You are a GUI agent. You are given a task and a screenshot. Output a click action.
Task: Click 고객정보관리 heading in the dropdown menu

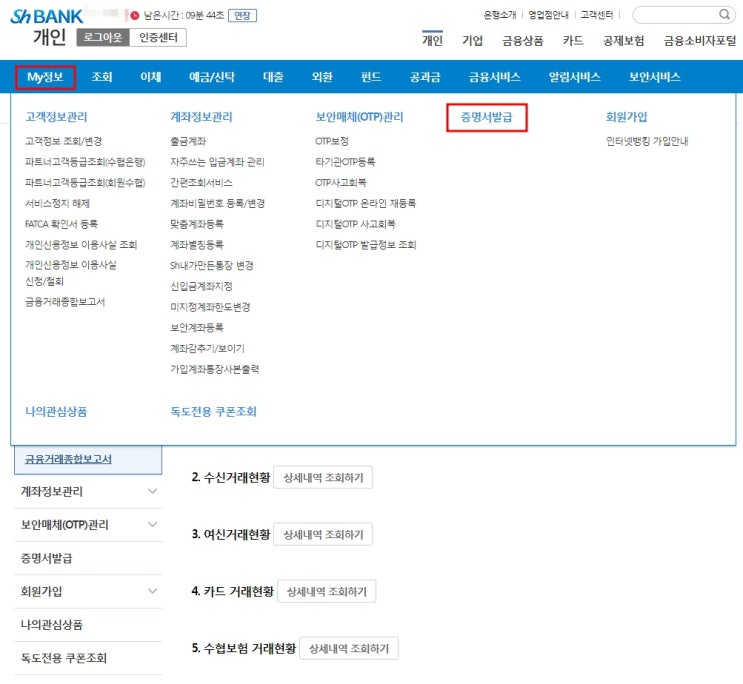coord(56,117)
